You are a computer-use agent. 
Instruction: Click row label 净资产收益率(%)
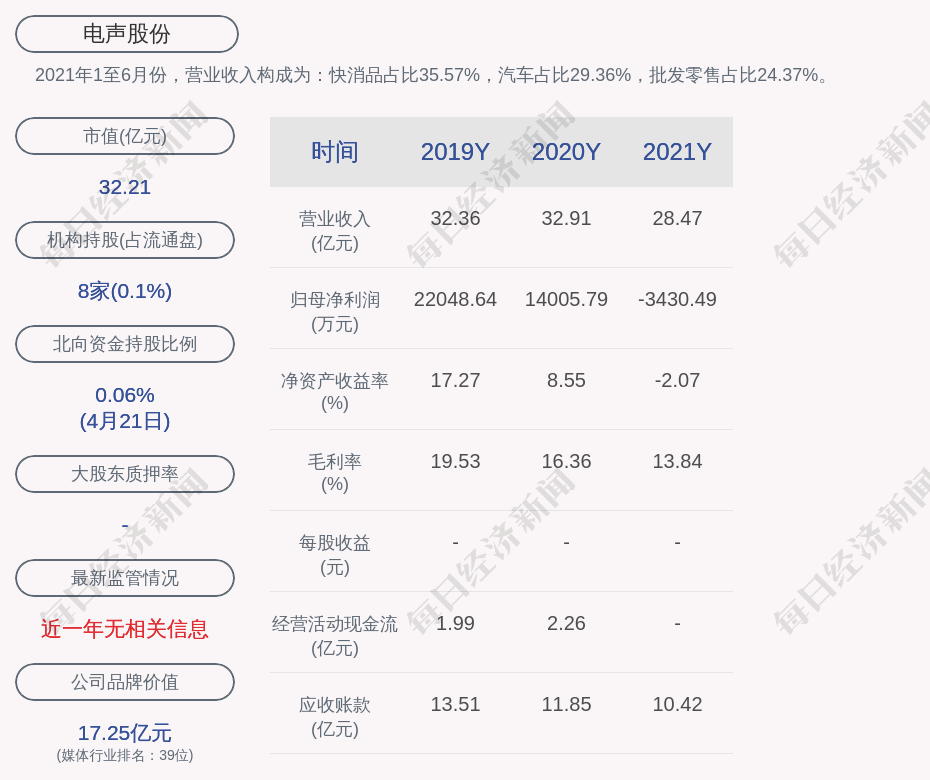click(x=335, y=391)
